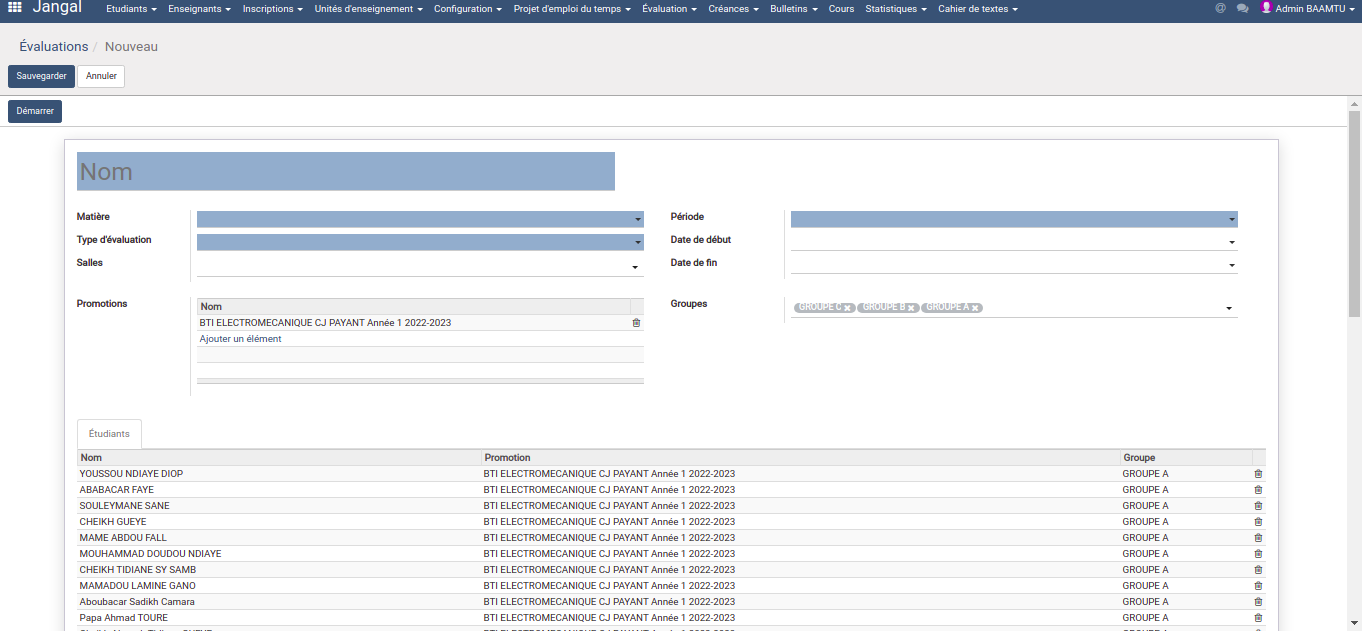Remove student CHEIKH GUEYE using trash icon
The width and height of the screenshot is (1362, 631).
pos(1258,522)
